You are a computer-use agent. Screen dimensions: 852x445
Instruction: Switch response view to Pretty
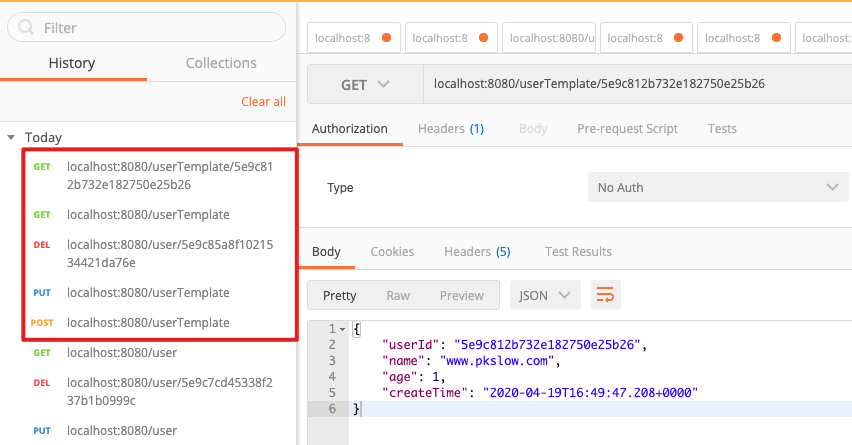[x=340, y=296]
